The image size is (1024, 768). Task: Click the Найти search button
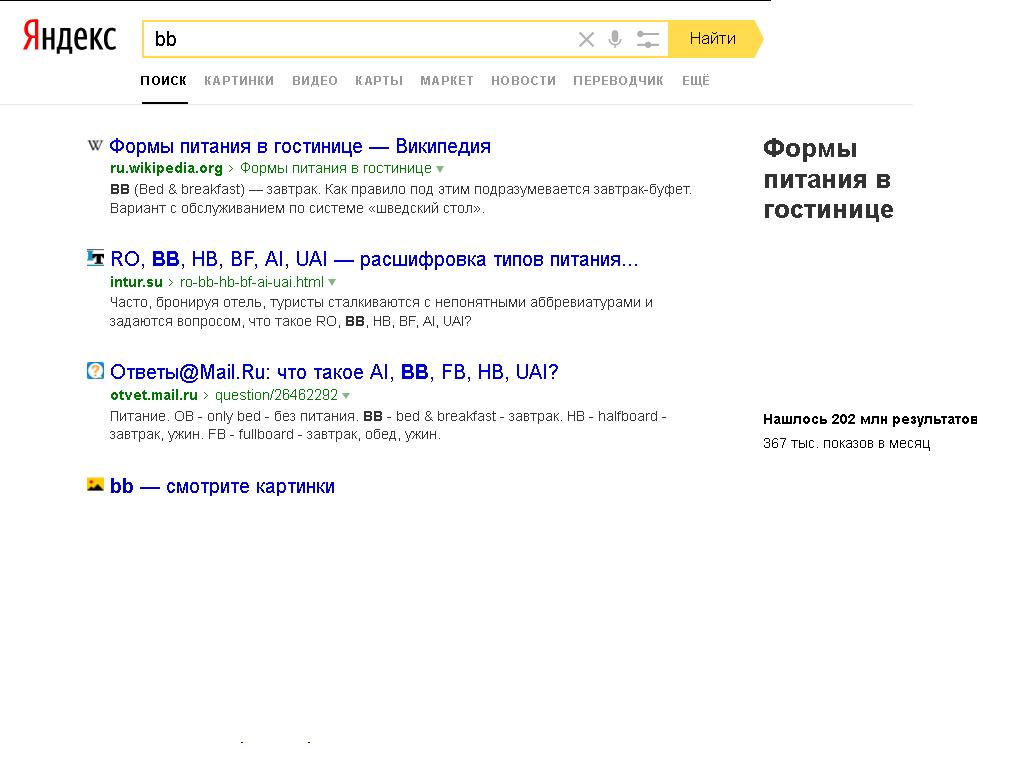(x=714, y=39)
